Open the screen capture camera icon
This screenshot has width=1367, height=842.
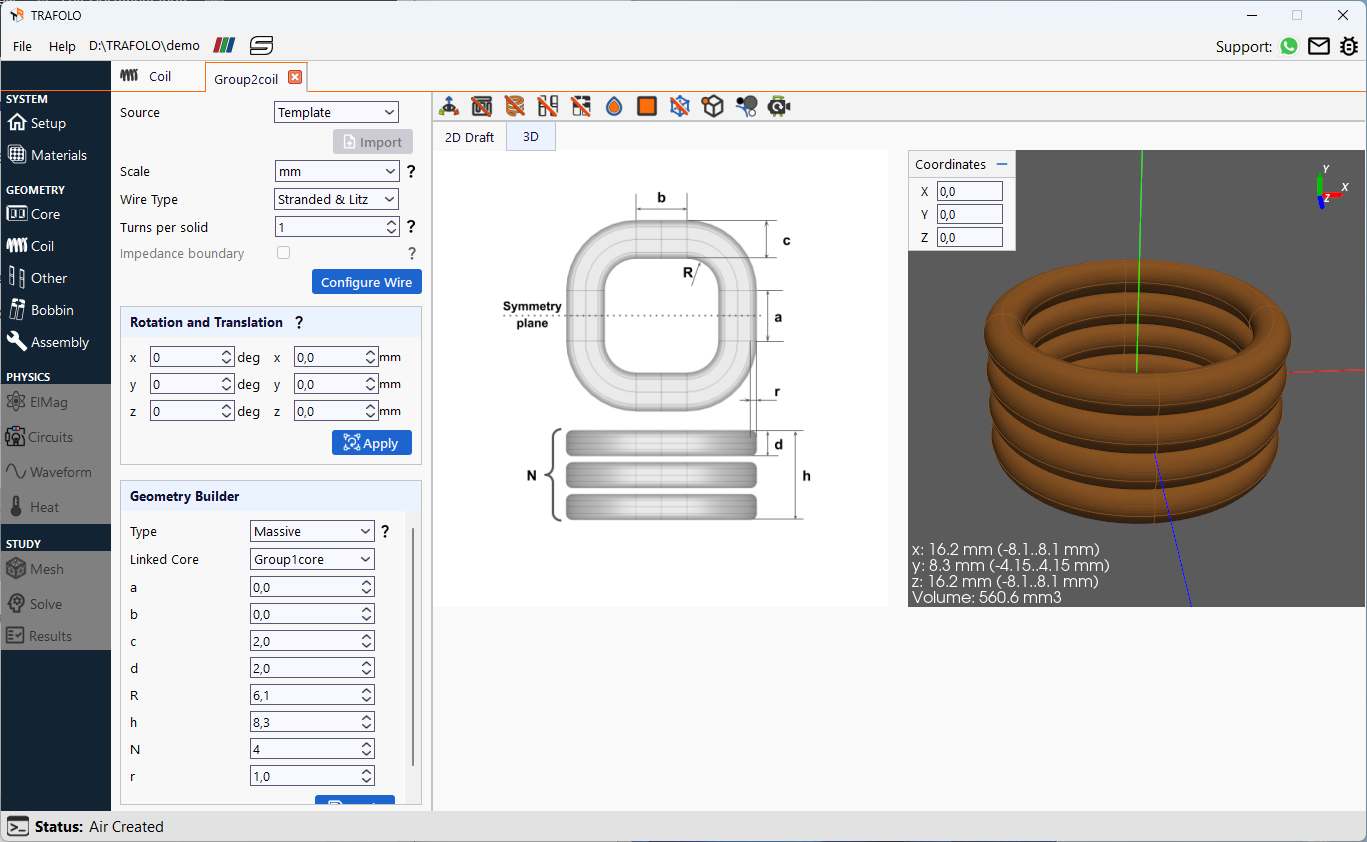pyautogui.click(x=780, y=105)
